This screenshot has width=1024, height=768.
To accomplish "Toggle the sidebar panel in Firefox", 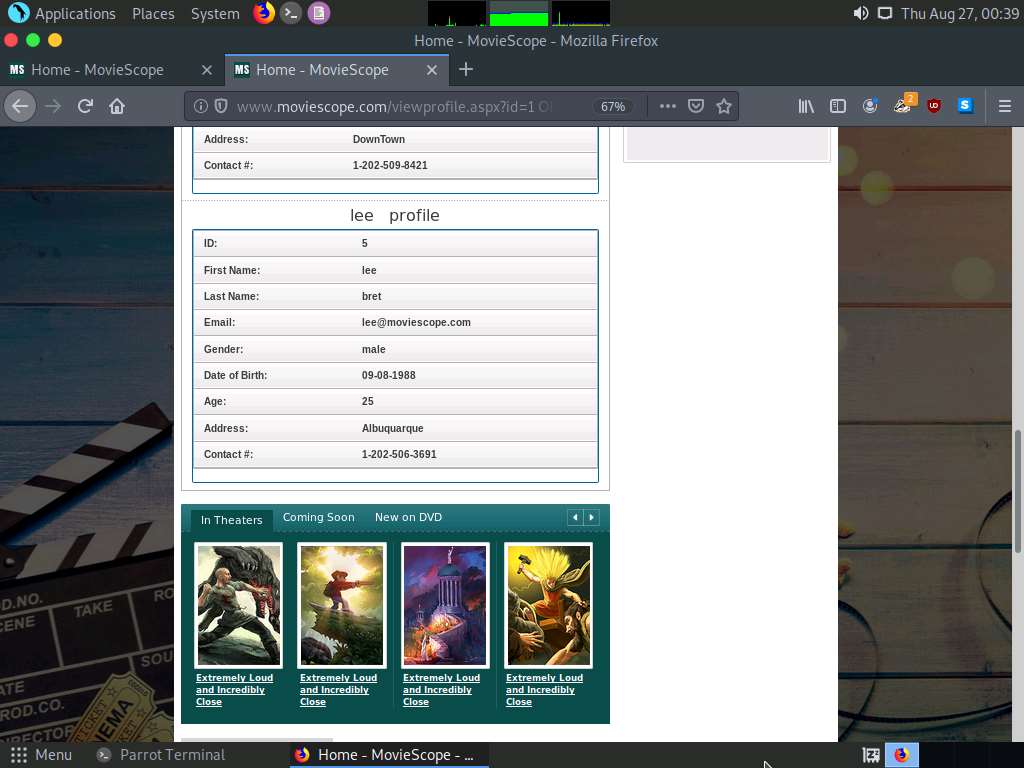I will click(x=838, y=106).
